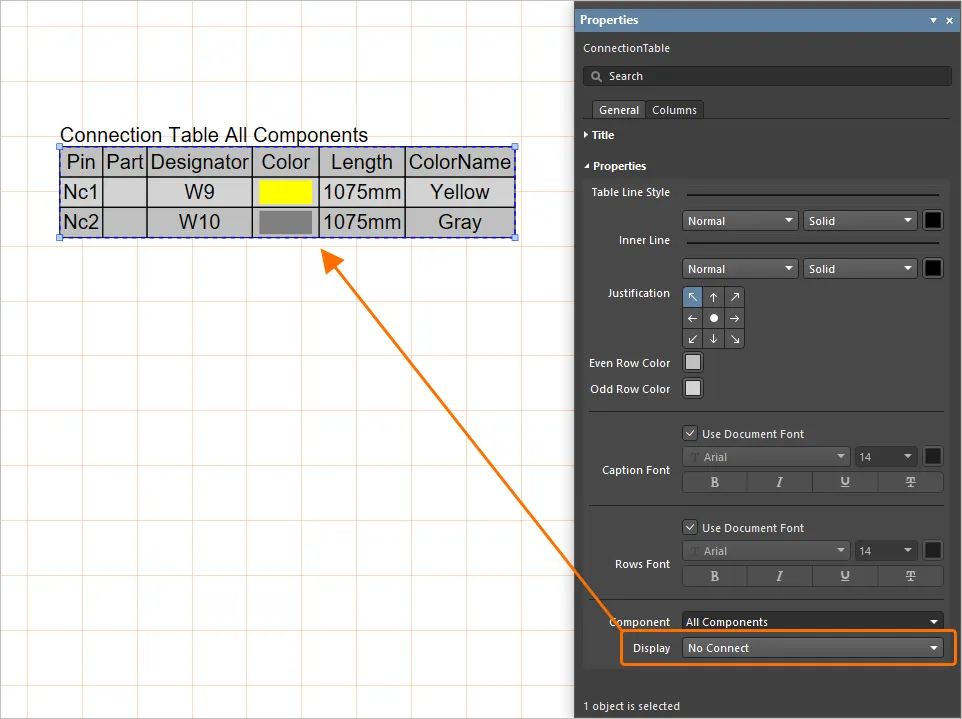Pick the right-middle justification arrow

[x=735, y=318]
